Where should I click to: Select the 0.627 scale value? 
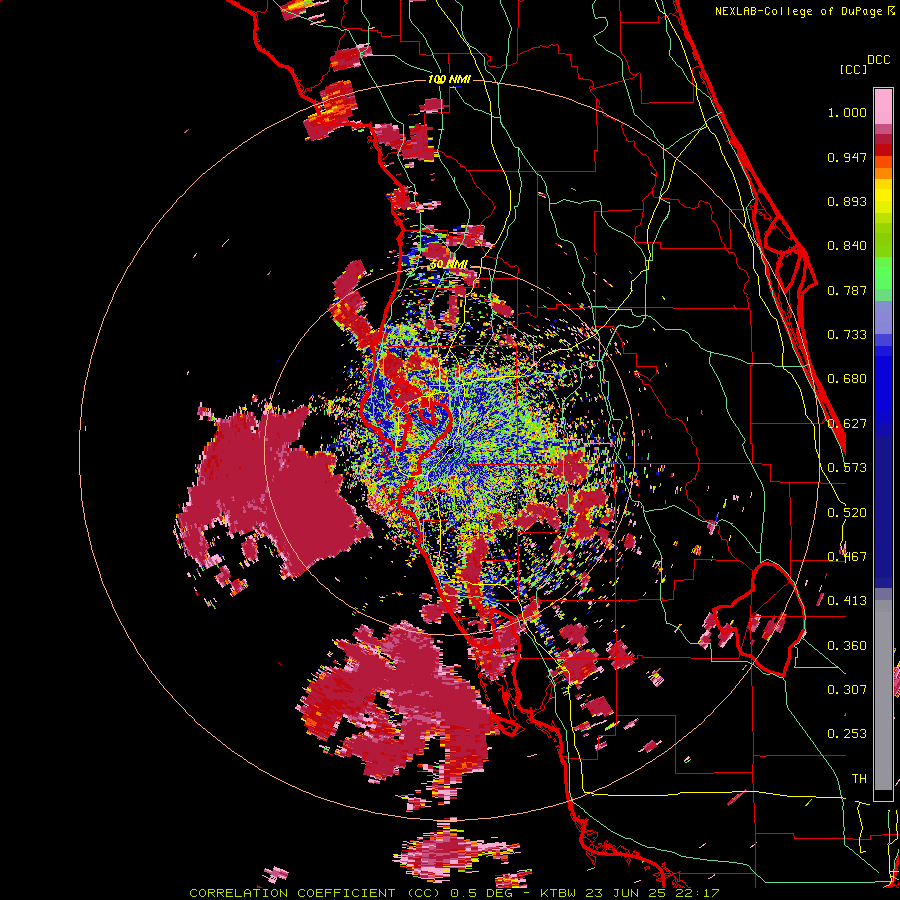pos(847,424)
